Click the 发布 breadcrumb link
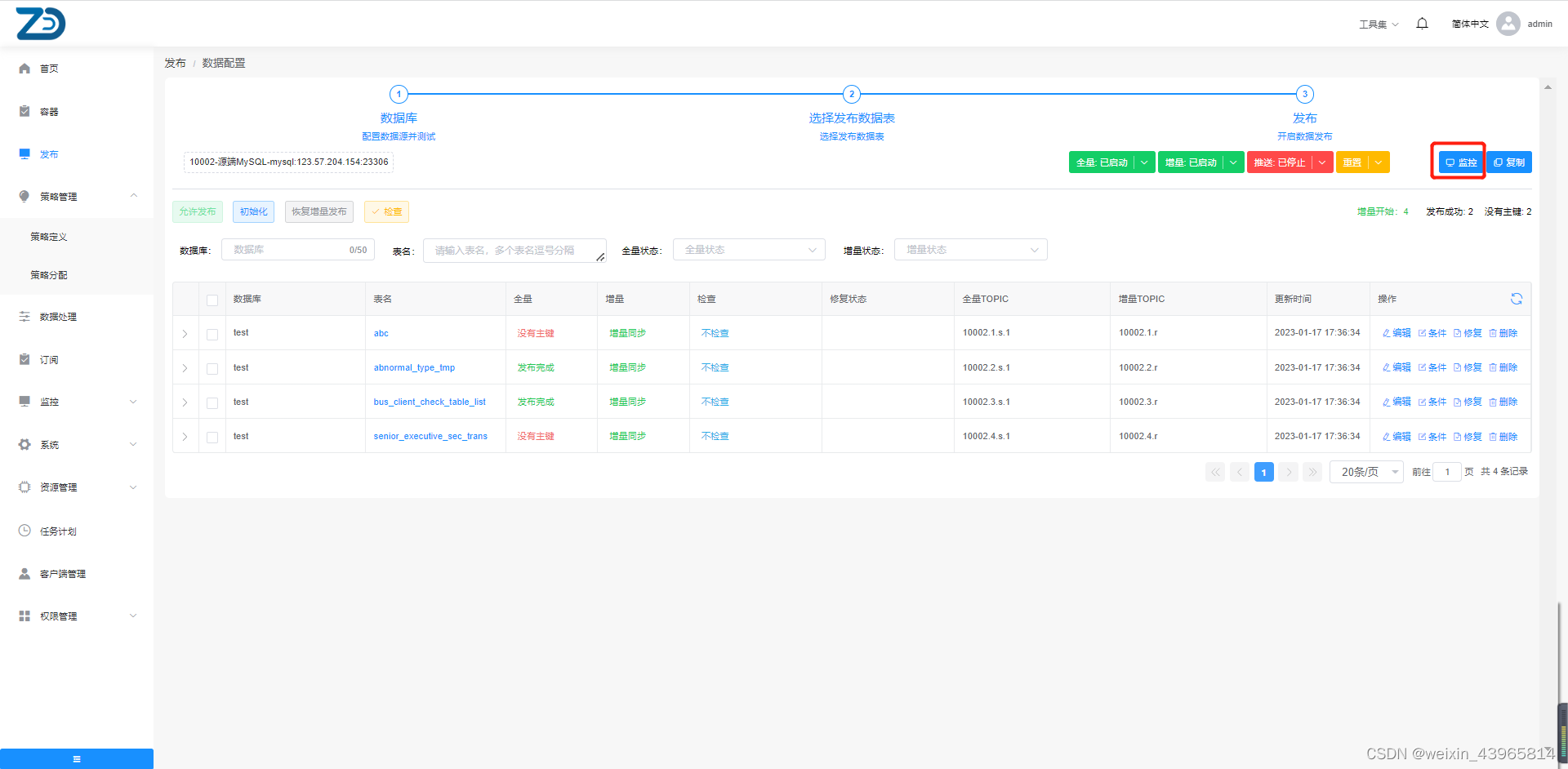The image size is (1568, 769). click(175, 63)
